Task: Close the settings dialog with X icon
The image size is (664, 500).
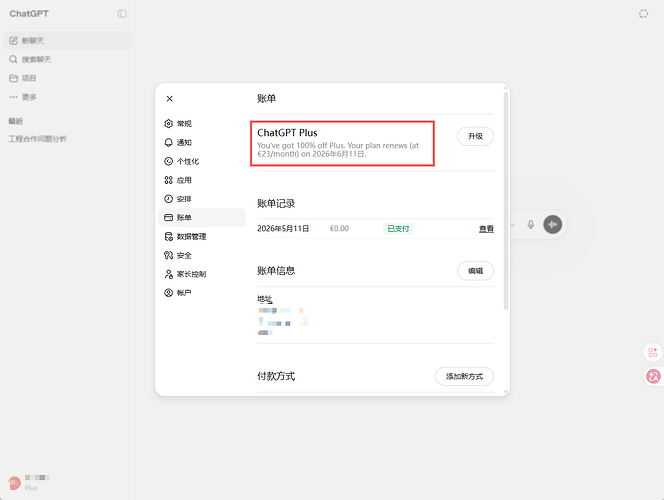Action: click(169, 99)
